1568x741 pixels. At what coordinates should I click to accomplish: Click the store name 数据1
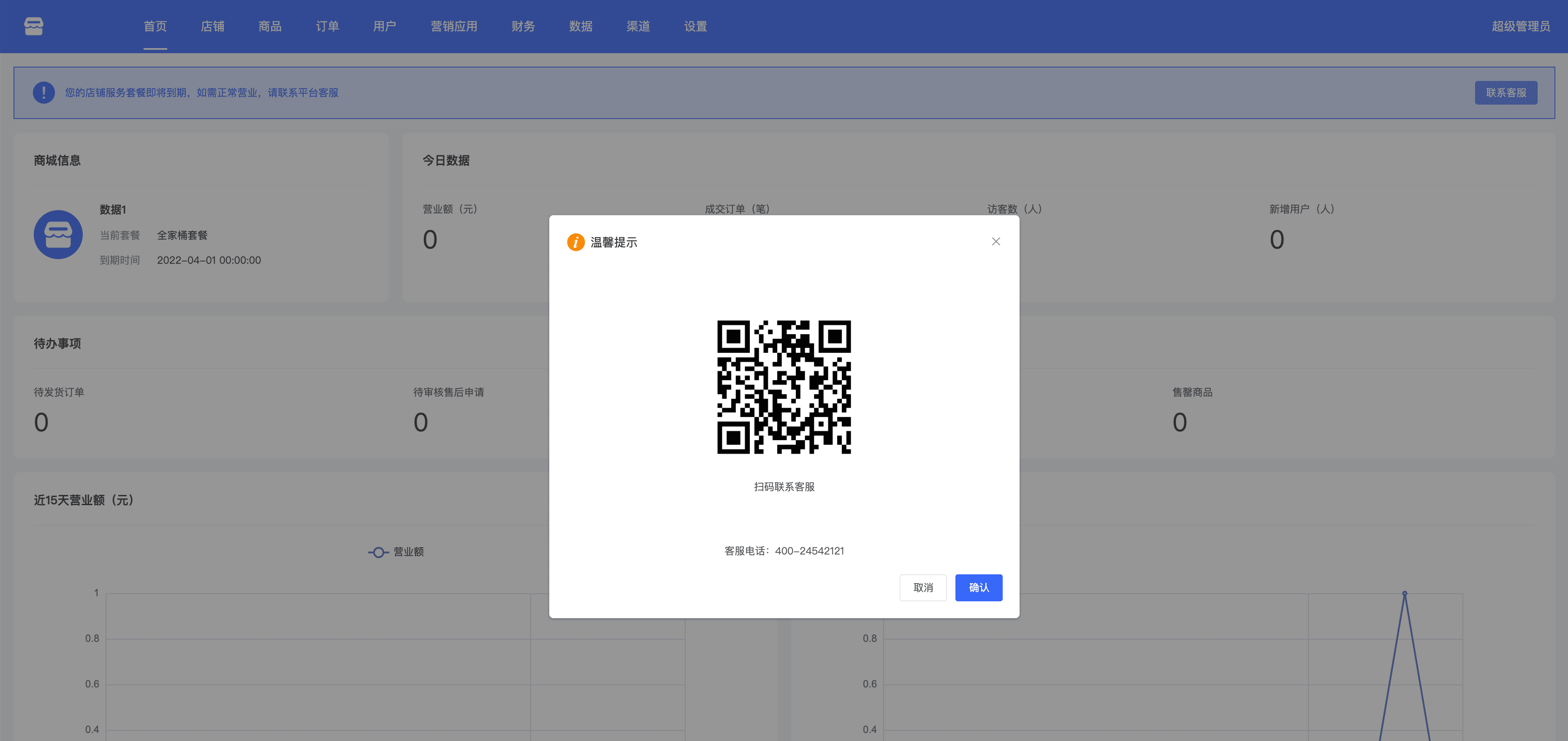click(x=113, y=209)
